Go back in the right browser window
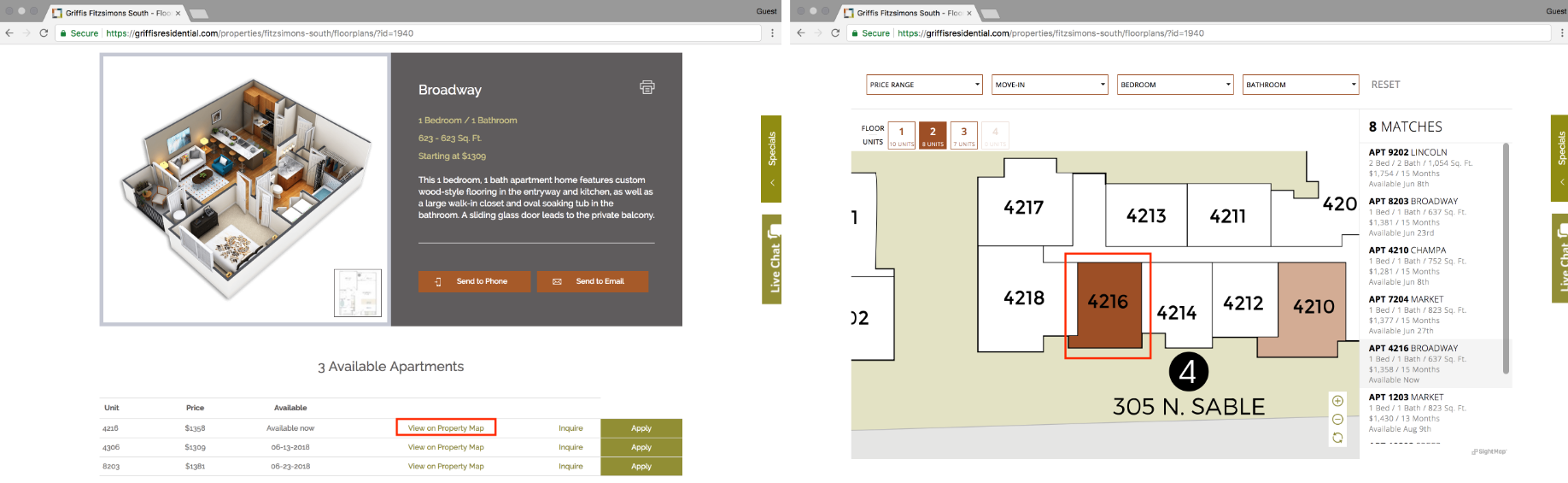This screenshot has height=483, width=1568. coord(800,33)
